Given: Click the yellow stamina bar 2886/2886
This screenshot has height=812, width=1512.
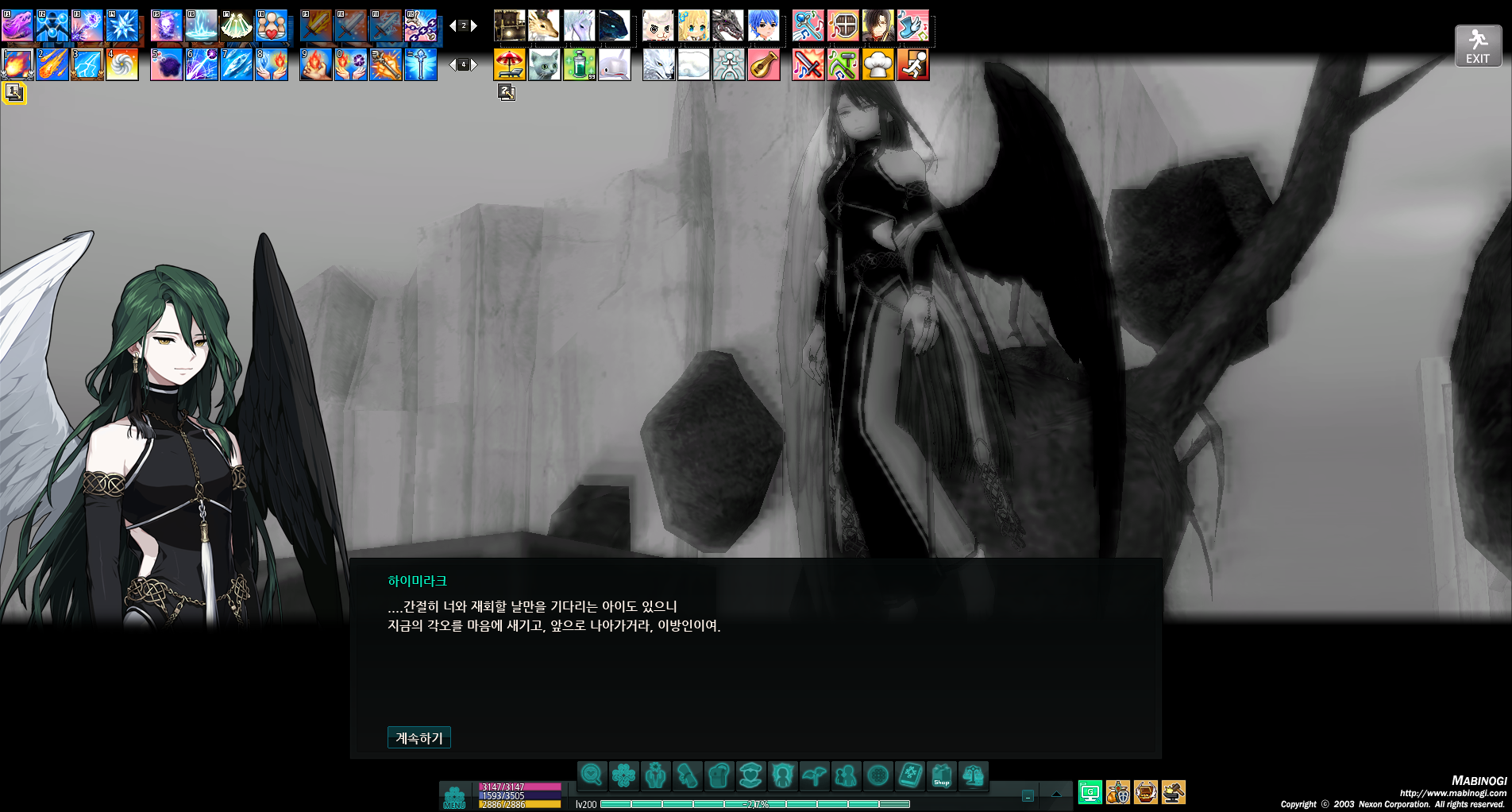Looking at the screenshot, I should (x=520, y=804).
